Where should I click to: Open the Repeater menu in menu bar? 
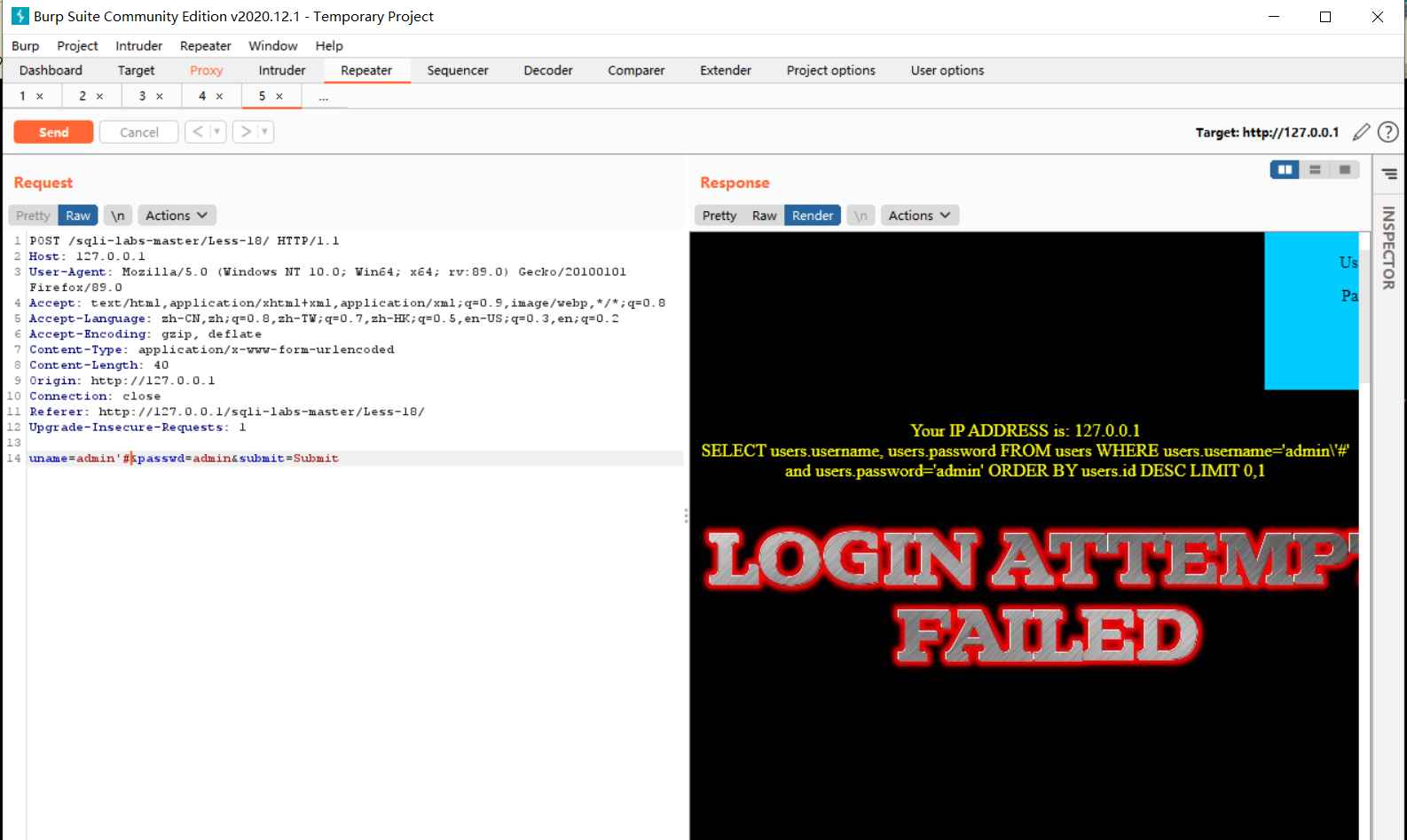206,46
